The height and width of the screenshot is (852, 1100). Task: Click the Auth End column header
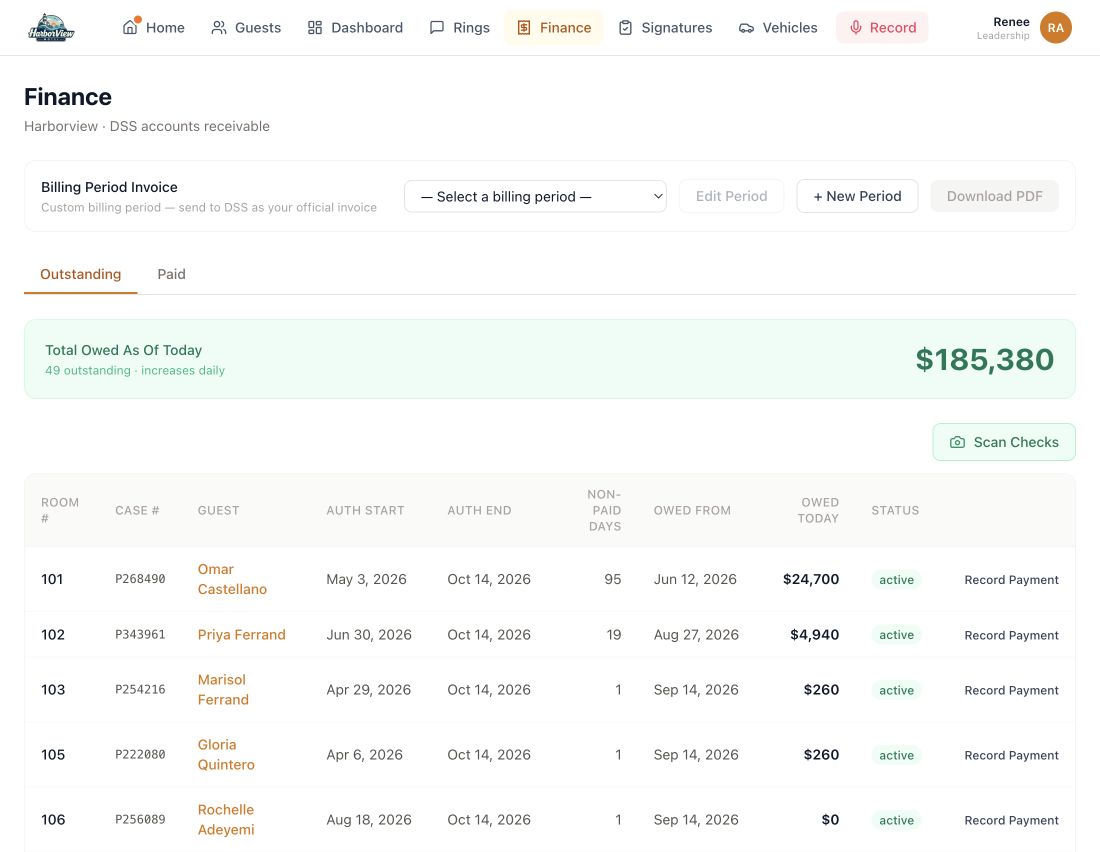[479, 510]
